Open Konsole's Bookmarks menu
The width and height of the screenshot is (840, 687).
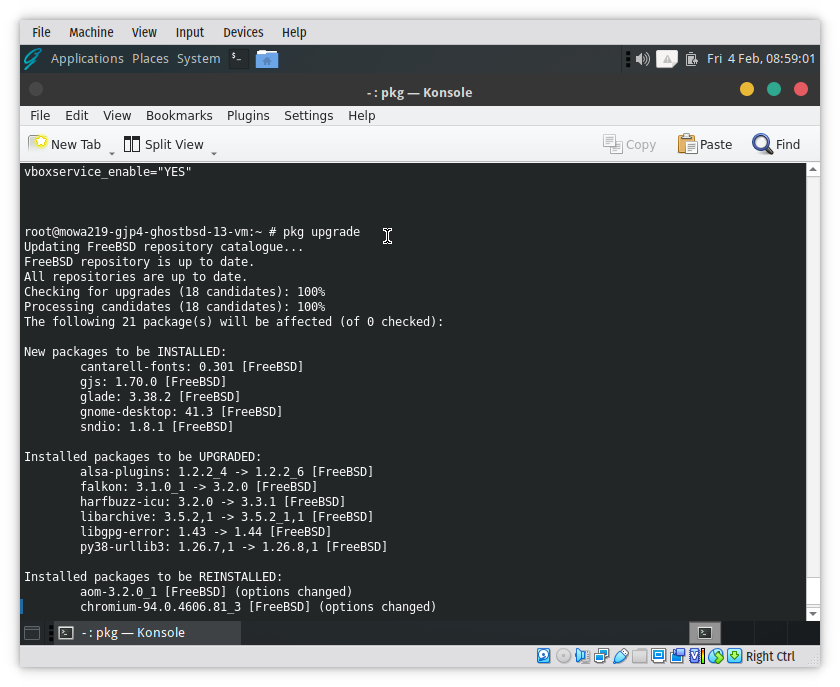179,115
